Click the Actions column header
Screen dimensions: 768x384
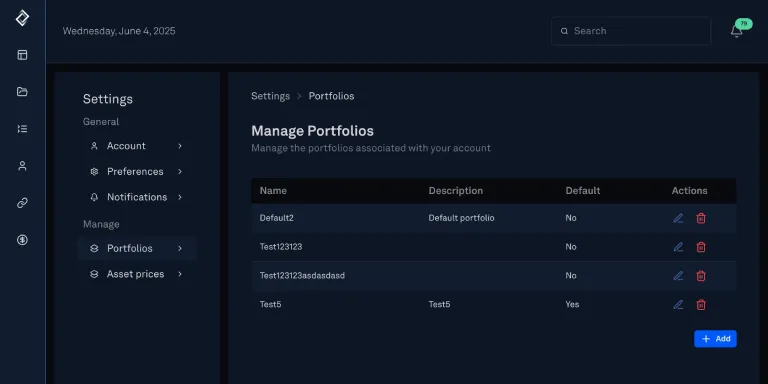pyautogui.click(x=689, y=191)
